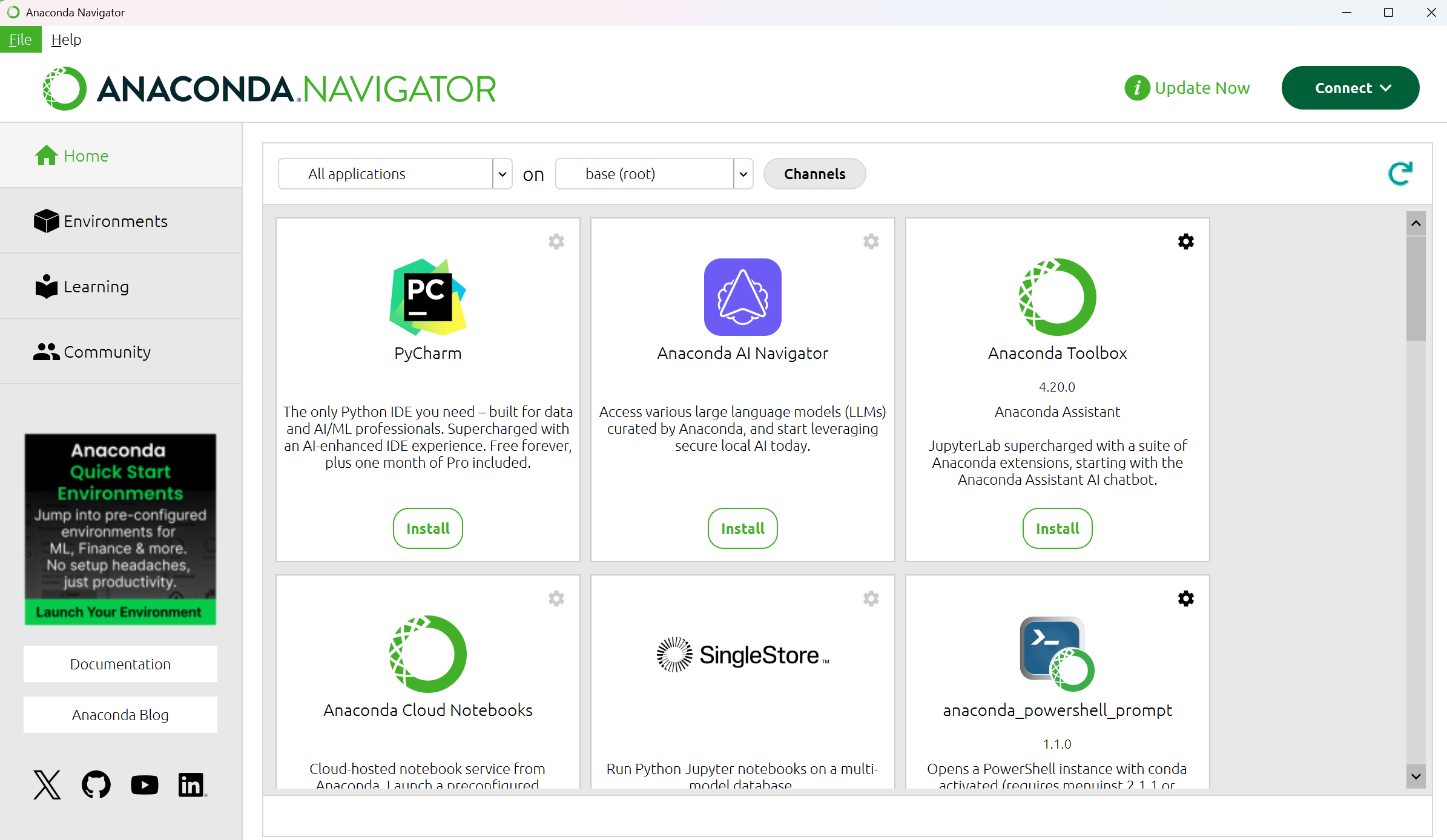Click the Anaconda Navigator header logo
The image size is (1447, 840).
tap(269, 88)
